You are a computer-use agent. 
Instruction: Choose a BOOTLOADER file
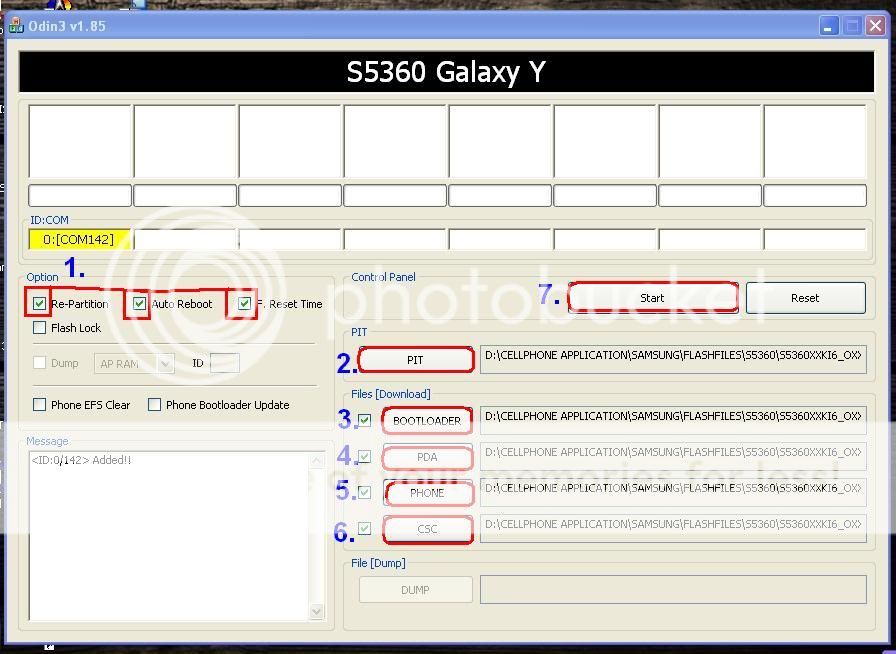tap(427, 421)
